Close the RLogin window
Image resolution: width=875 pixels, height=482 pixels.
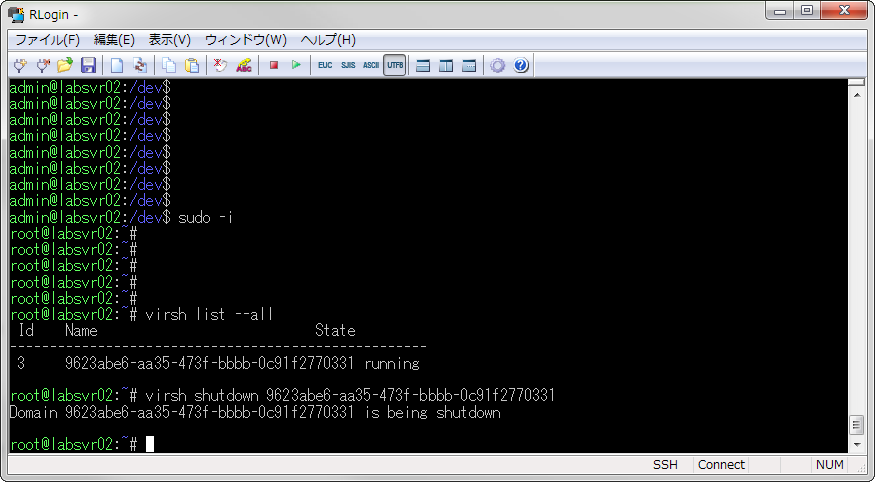coord(844,11)
